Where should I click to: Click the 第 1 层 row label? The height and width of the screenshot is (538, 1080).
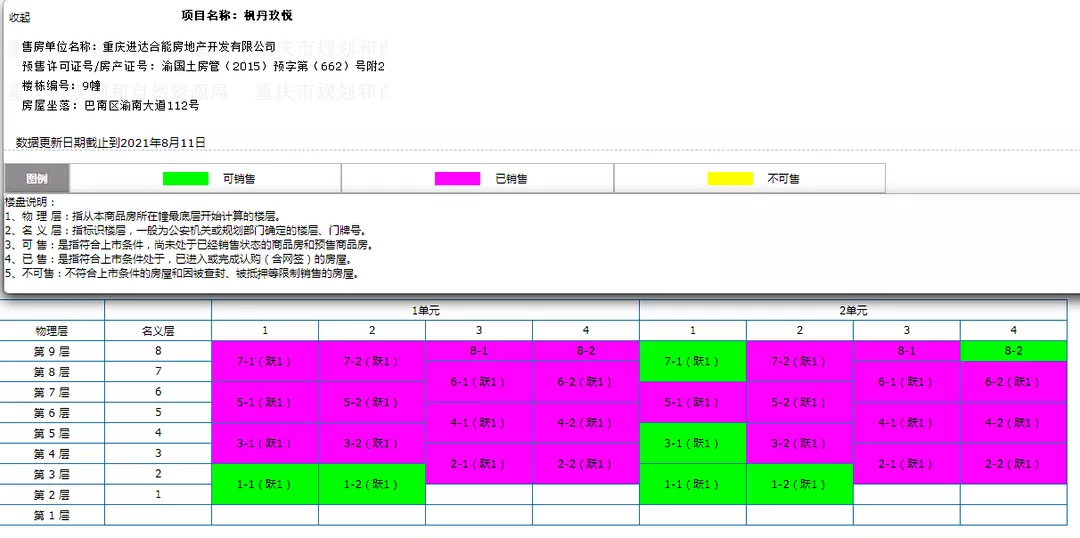[x=52, y=515]
